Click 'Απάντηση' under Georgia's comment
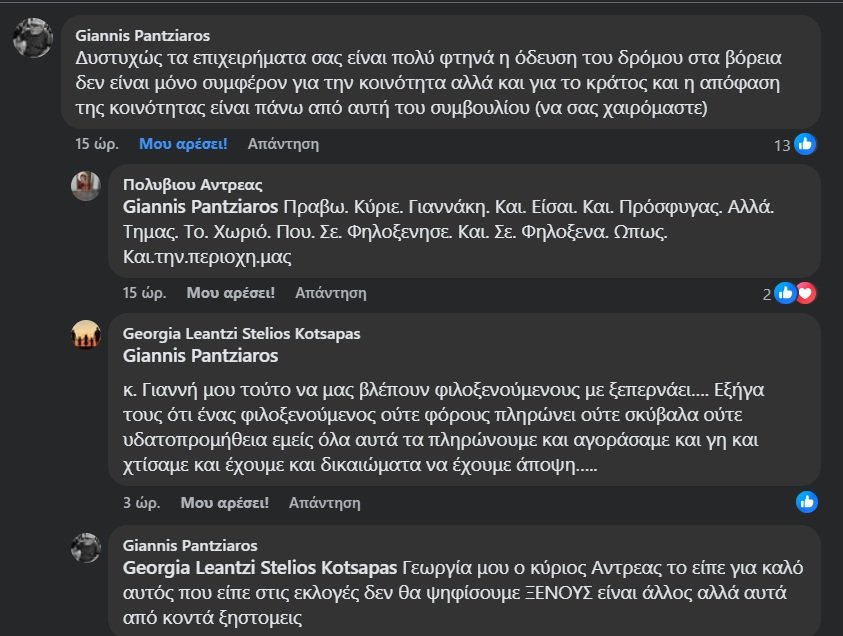 (325, 503)
